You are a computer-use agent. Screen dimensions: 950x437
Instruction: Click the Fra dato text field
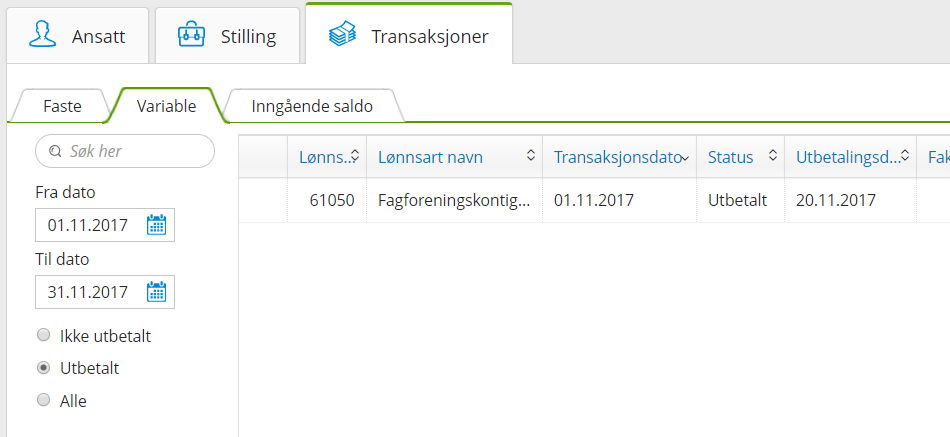88,225
